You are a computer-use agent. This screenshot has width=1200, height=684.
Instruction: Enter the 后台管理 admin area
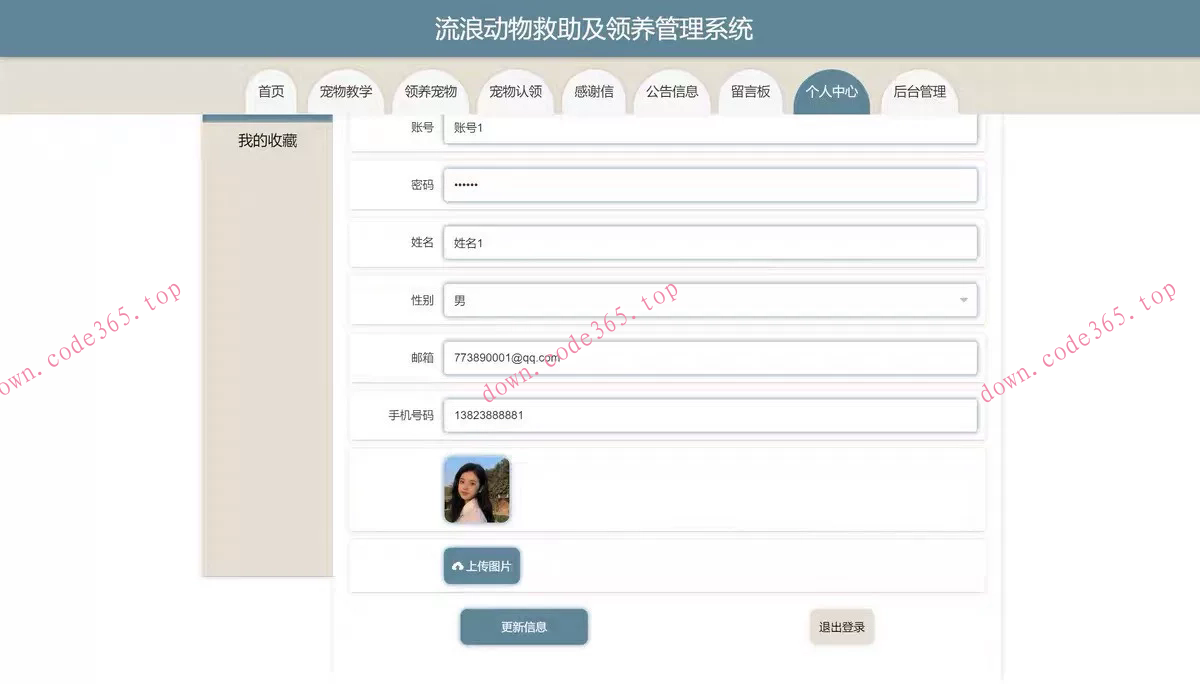[920, 90]
